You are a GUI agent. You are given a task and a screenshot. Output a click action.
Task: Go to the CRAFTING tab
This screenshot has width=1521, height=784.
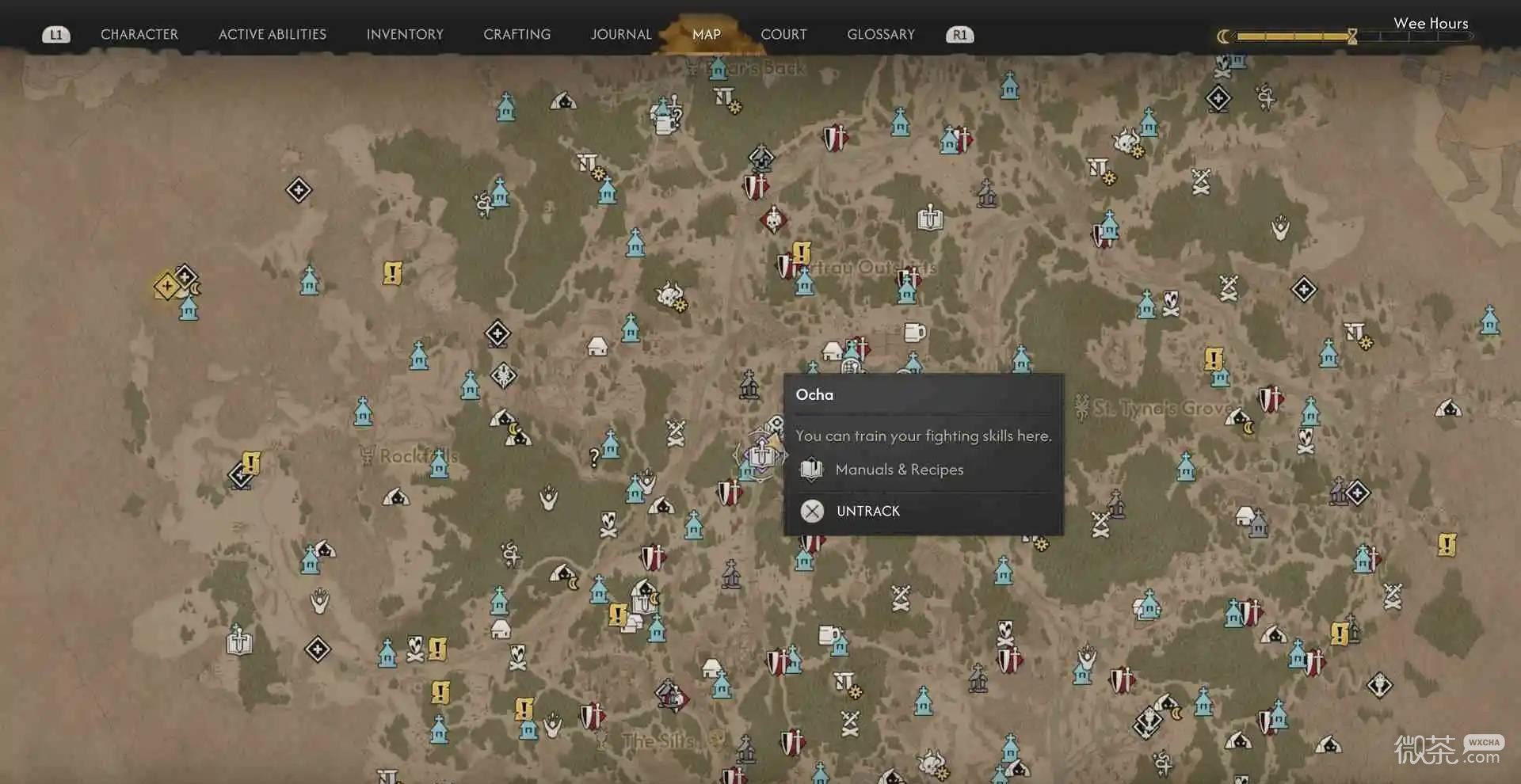(517, 35)
